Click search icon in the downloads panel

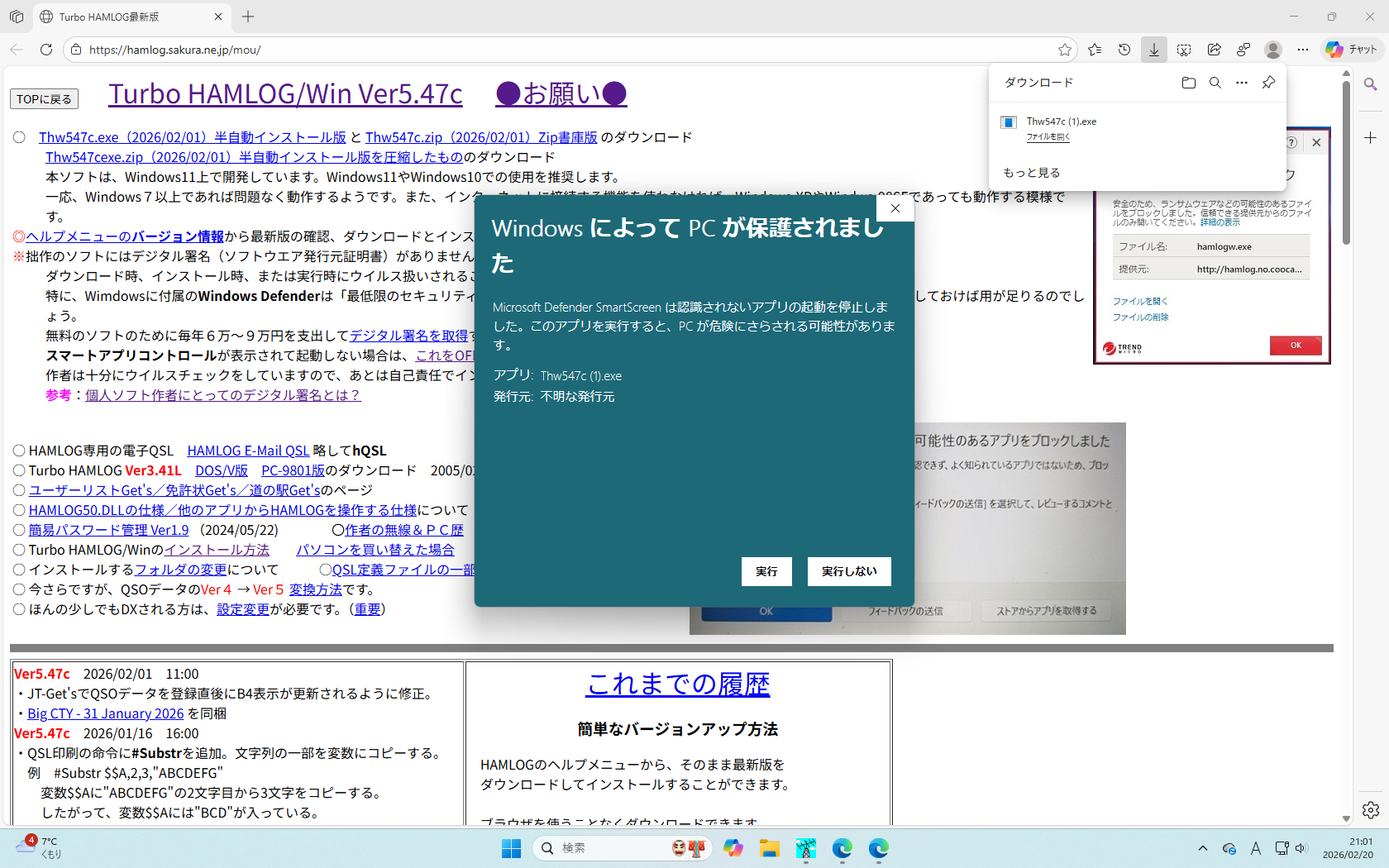click(1215, 83)
